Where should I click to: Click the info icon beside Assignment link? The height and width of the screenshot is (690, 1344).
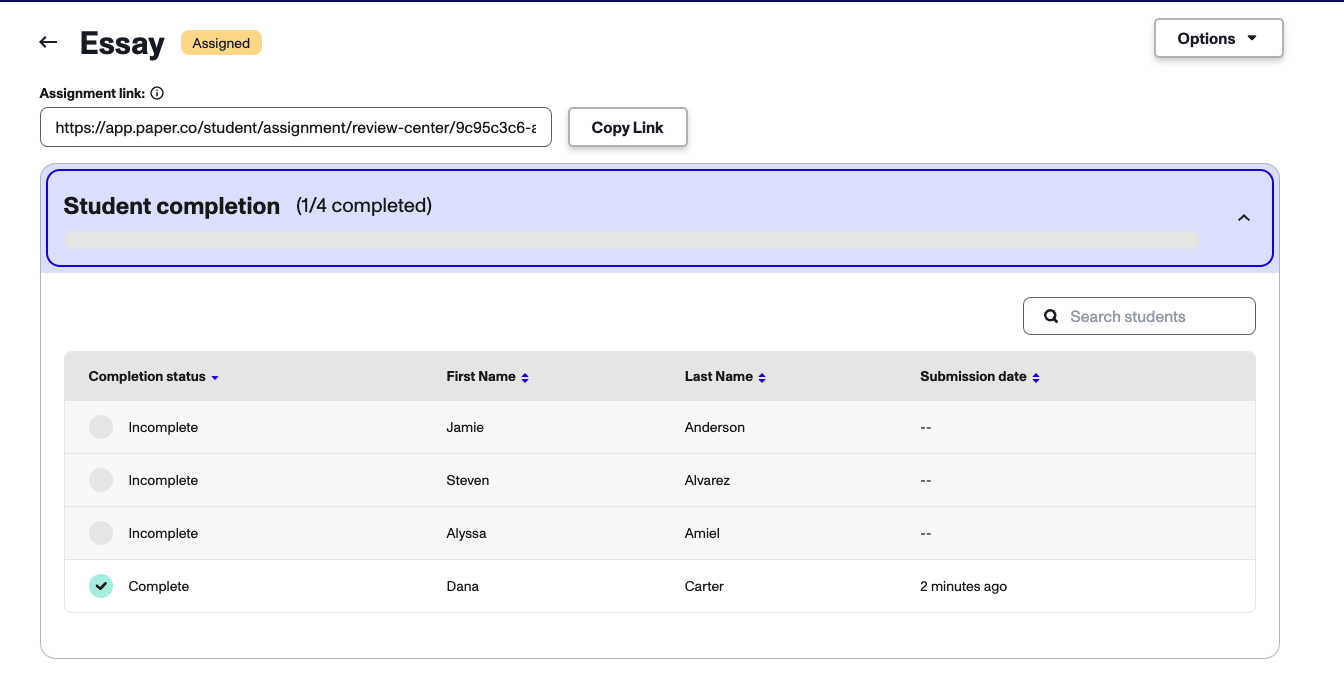[157, 93]
